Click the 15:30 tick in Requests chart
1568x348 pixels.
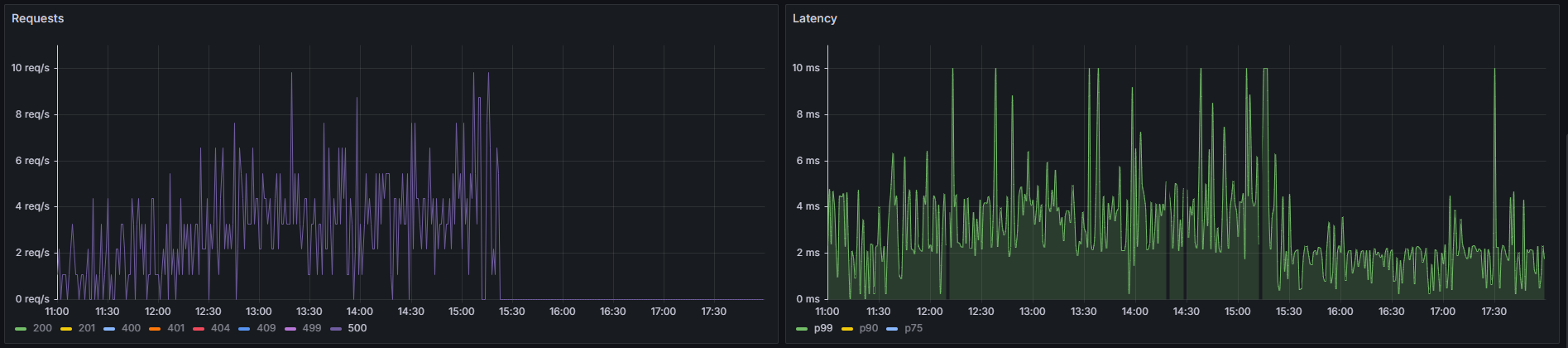(512, 312)
